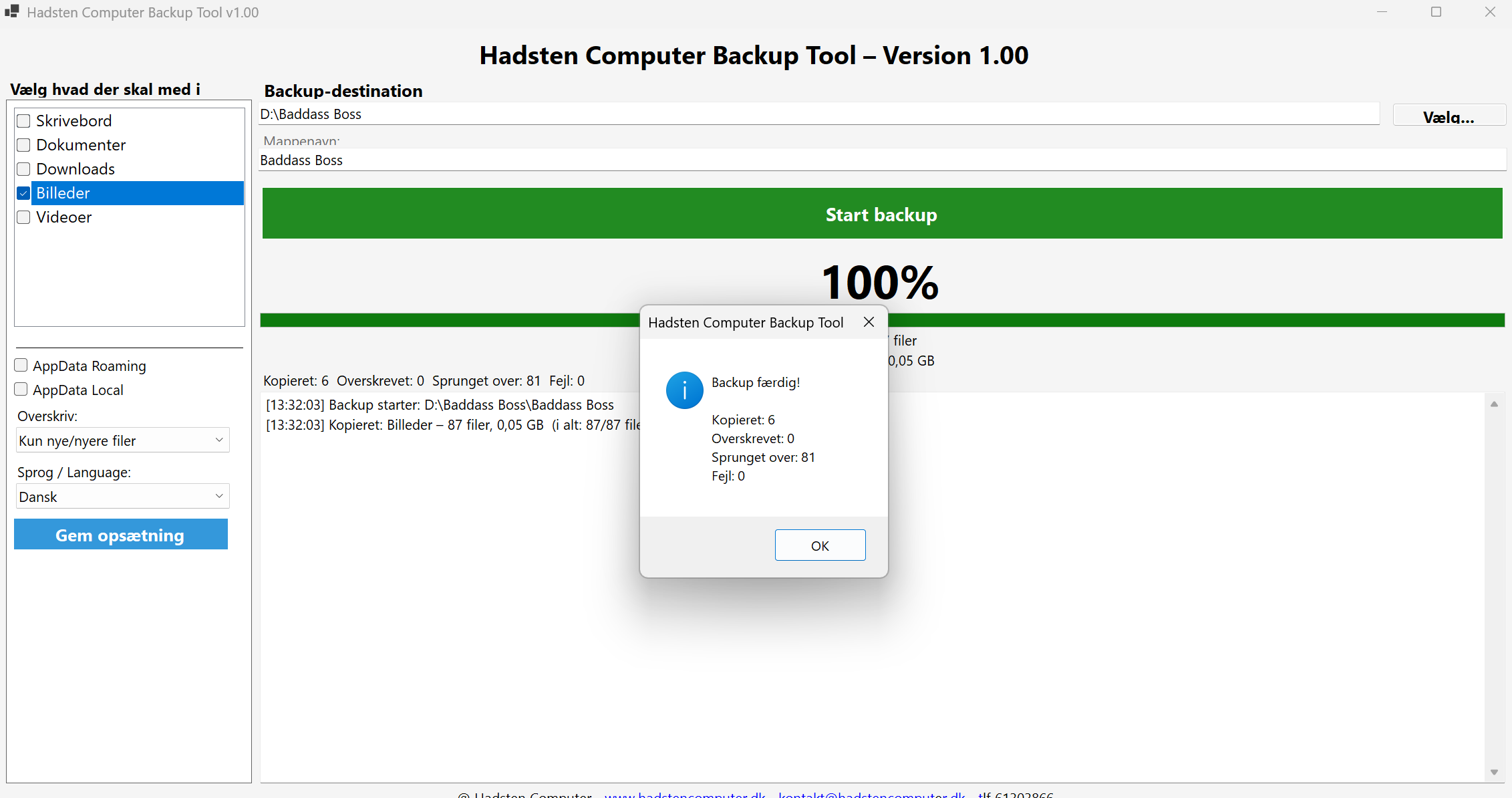Enable the AppData Local option
Image resolution: width=1512 pixels, height=798 pixels.
[x=21, y=390]
